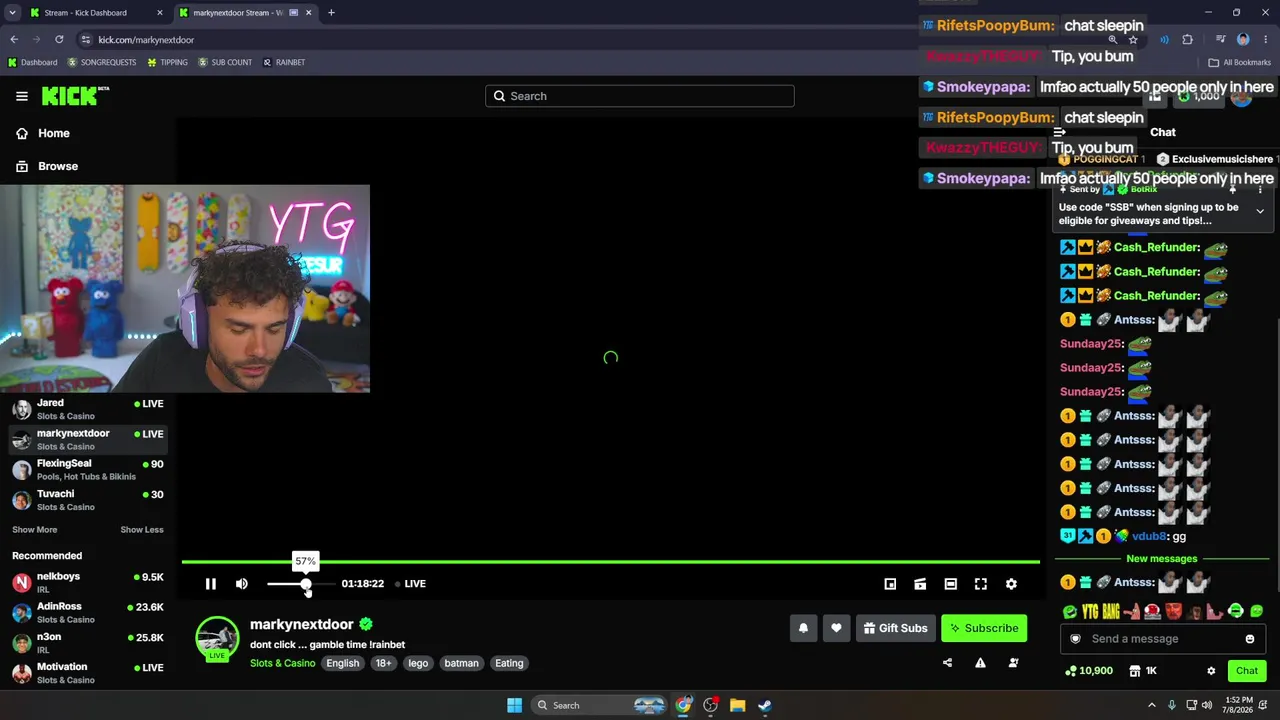Open the markynextdoor channel avatar
The height and width of the screenshot is (720, 1280).
pos(217,638)
